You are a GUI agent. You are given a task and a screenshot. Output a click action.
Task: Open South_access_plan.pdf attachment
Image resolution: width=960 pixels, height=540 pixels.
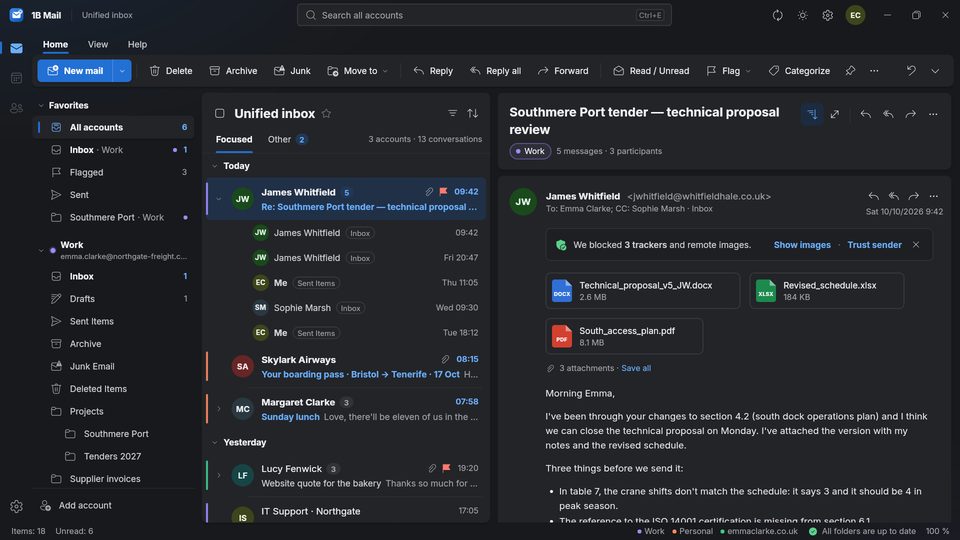[x=624, y=336]
